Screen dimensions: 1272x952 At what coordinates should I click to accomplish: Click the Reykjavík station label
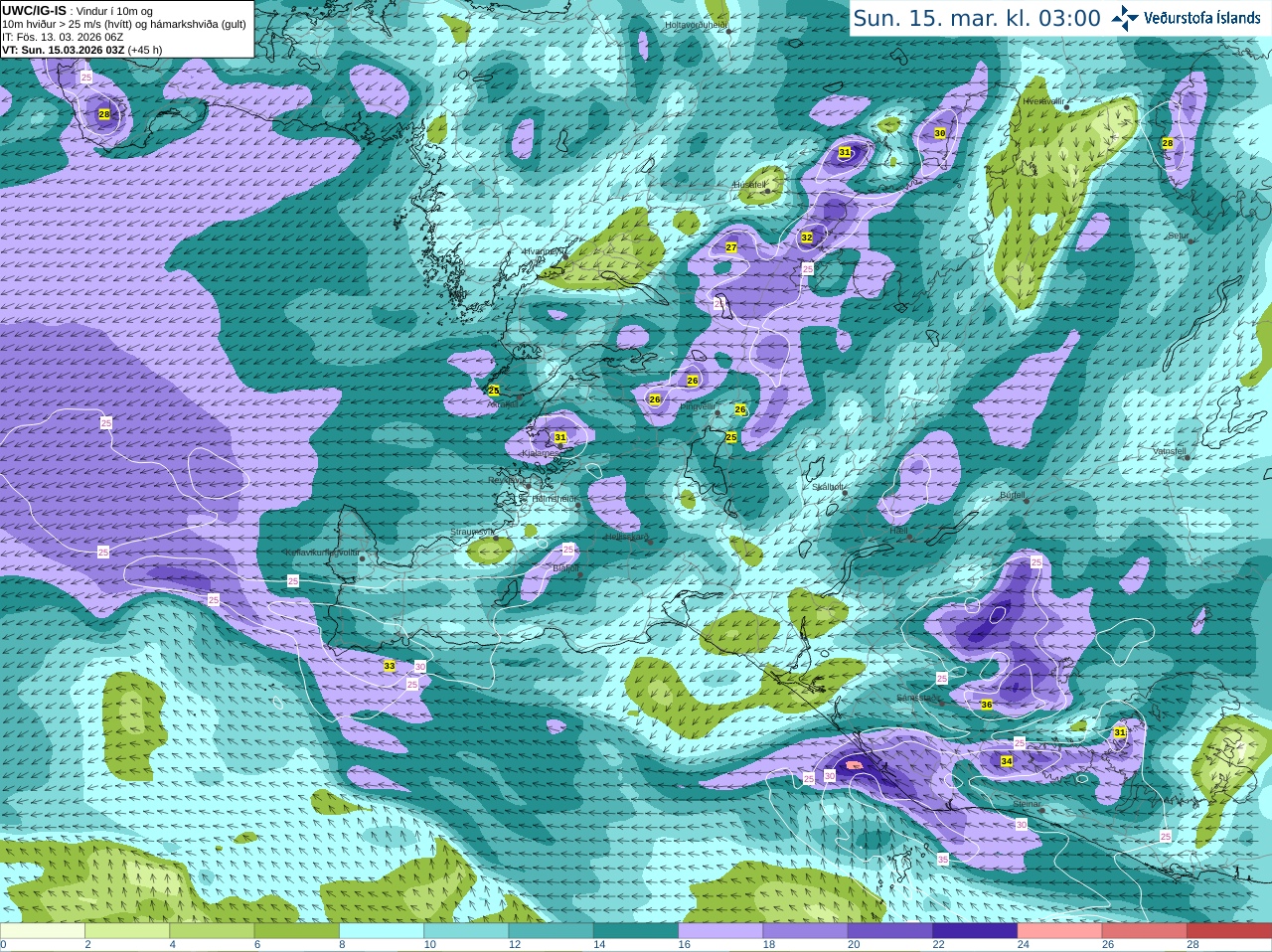coord(506,480)
